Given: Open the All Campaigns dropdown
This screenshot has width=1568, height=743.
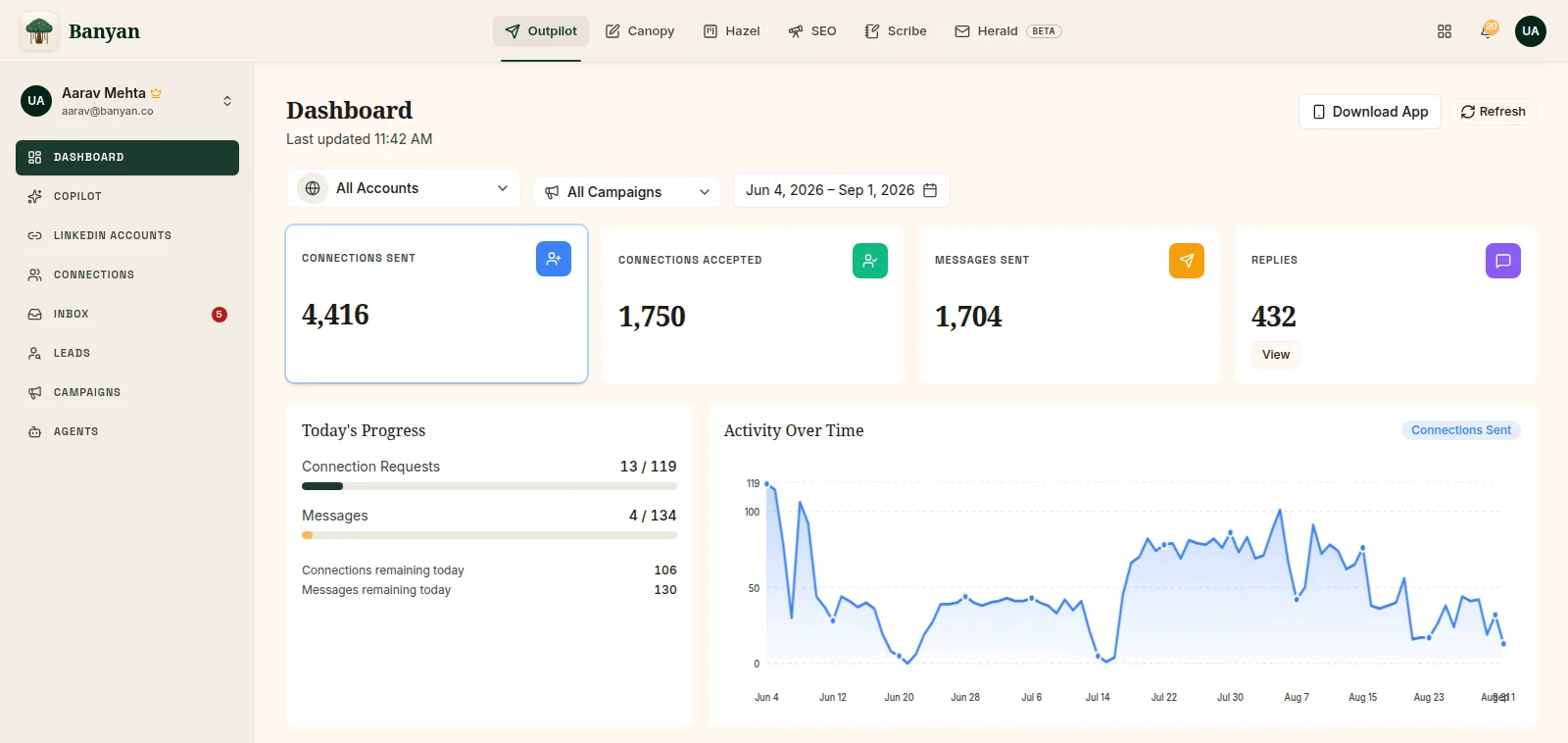Looking at the screenshot, I should tap(627, 192).
